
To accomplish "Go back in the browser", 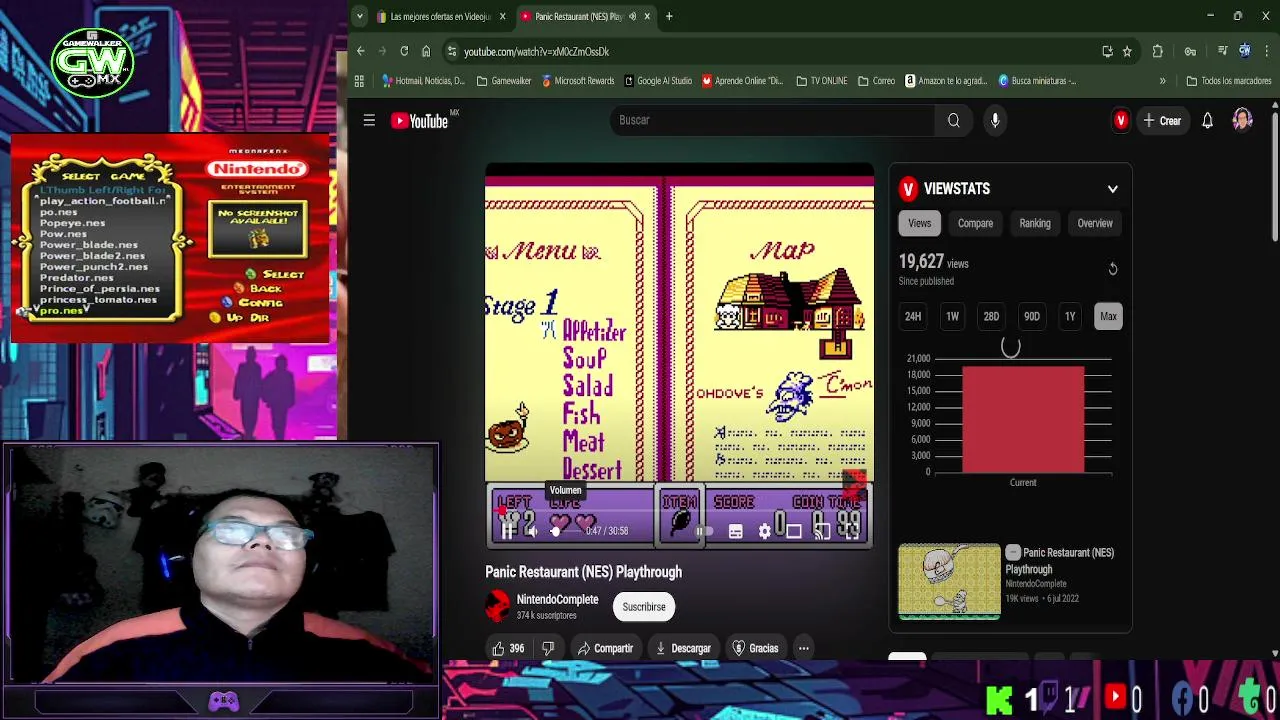I will [361, 51].
